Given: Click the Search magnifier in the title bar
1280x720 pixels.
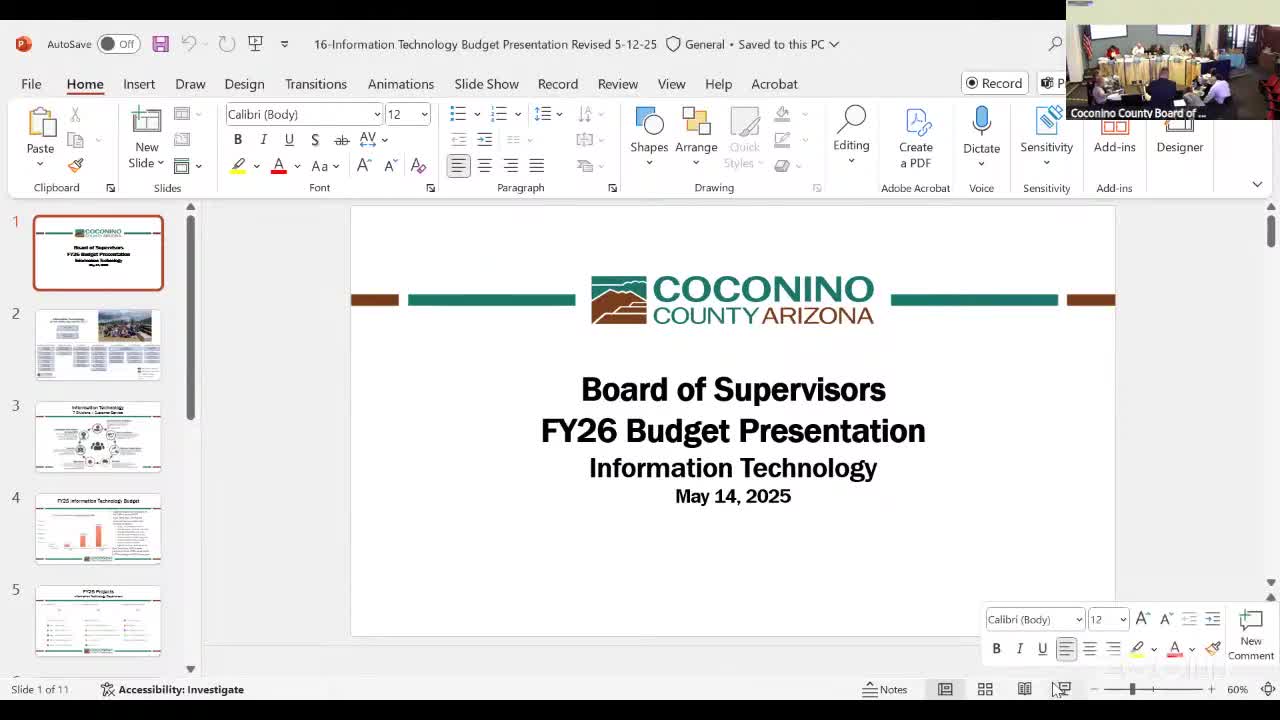Looking at the screenshot, I should point(1055,44).
